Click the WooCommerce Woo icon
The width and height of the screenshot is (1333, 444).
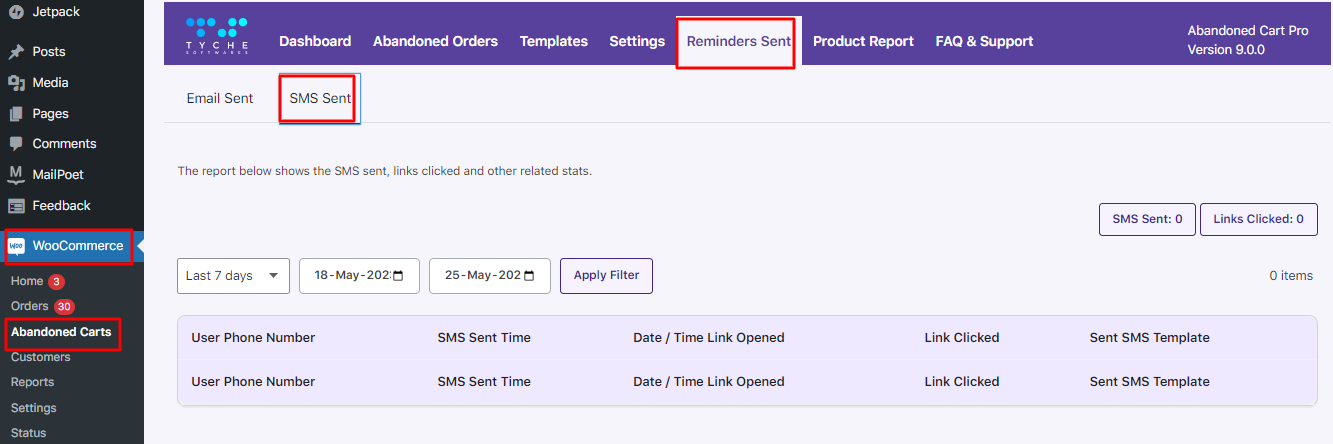point(16,246)
